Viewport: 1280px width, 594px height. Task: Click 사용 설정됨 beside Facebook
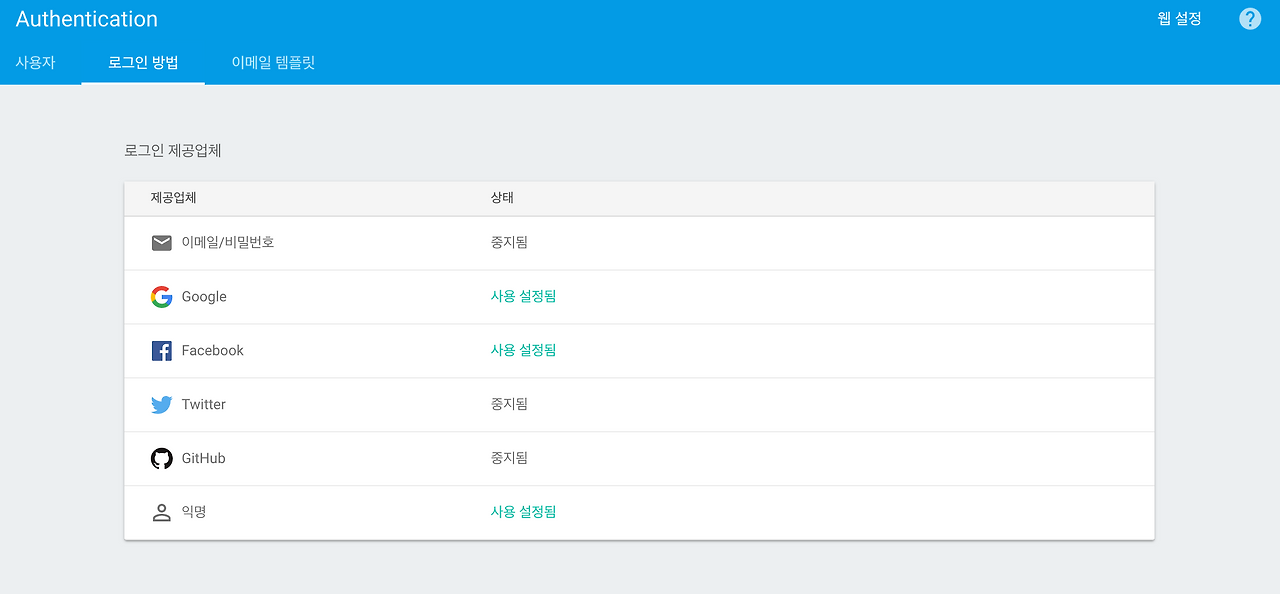point(523,350)
